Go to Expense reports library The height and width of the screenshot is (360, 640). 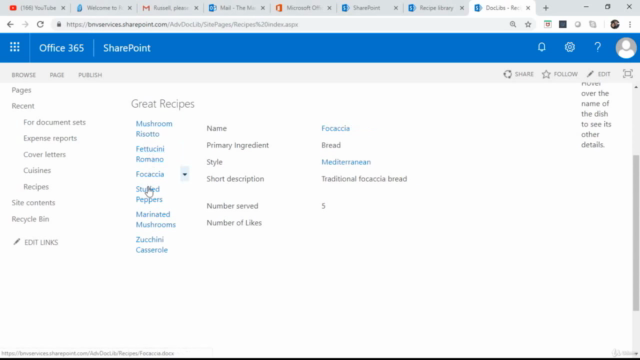[50, 138]
